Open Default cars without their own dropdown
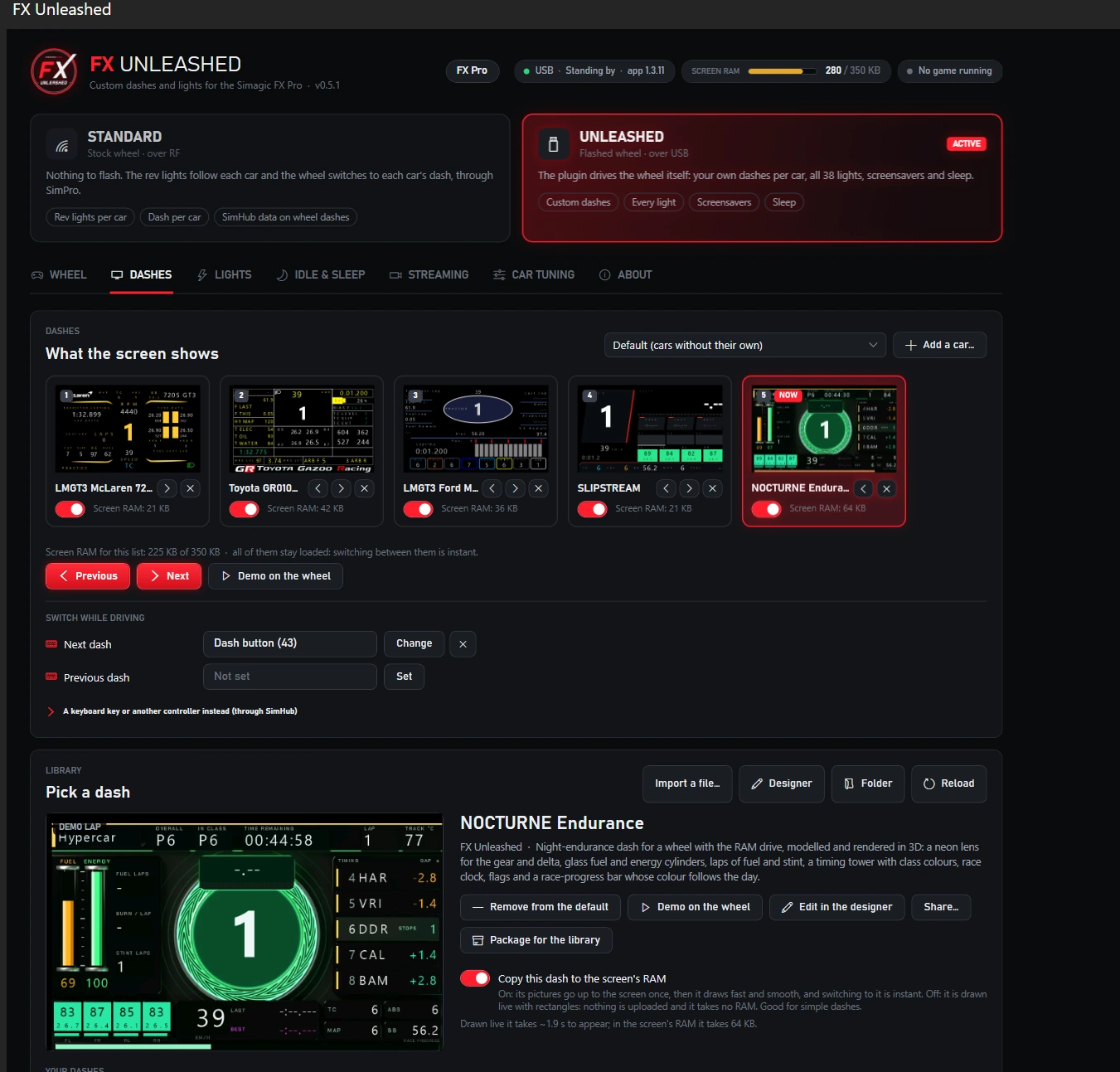The height and width of the screenshot is (1072, 1120). [x=745, y=345]
